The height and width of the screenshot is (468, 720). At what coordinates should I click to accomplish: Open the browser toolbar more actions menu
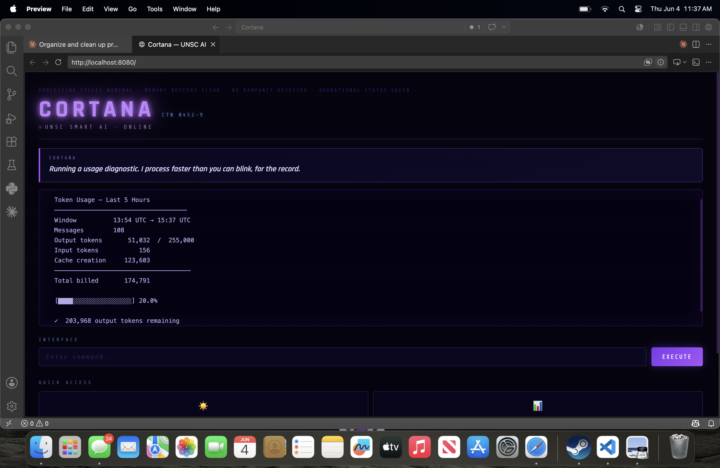point(709,62)
